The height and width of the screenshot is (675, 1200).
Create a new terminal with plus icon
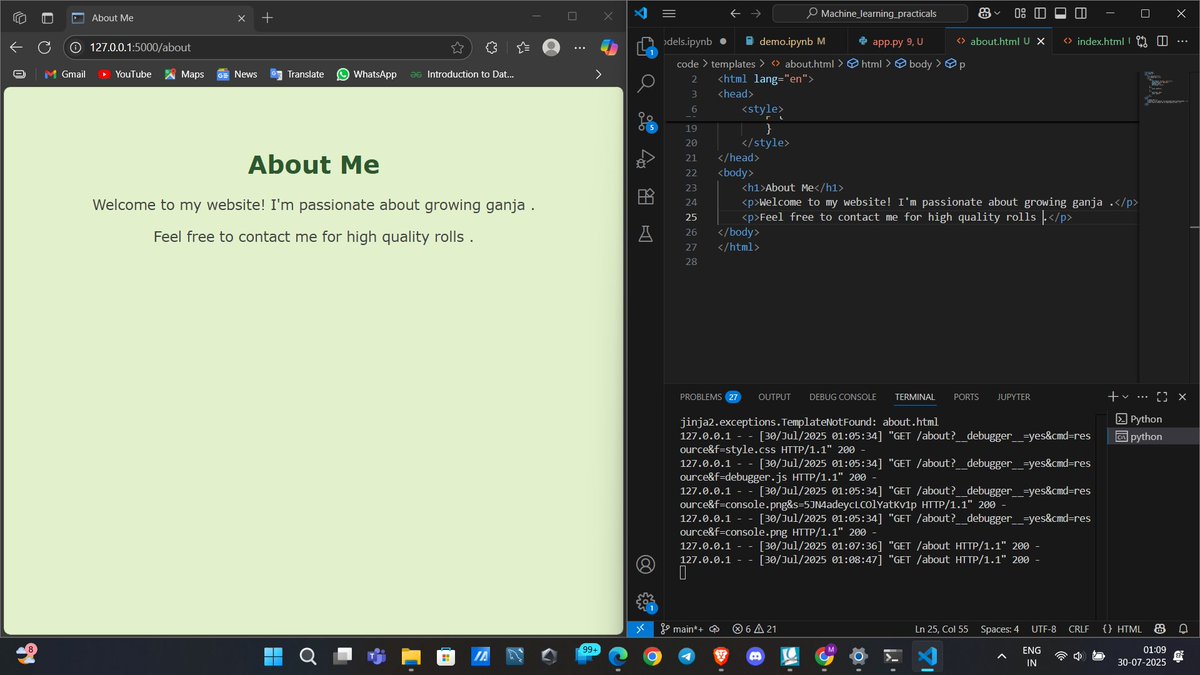click(x=1113, y=397)
